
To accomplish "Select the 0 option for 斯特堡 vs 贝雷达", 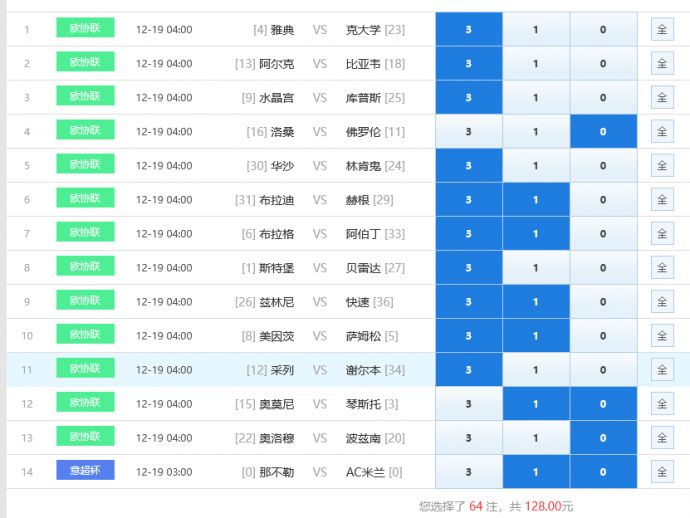I will click(x=603, y=268).
